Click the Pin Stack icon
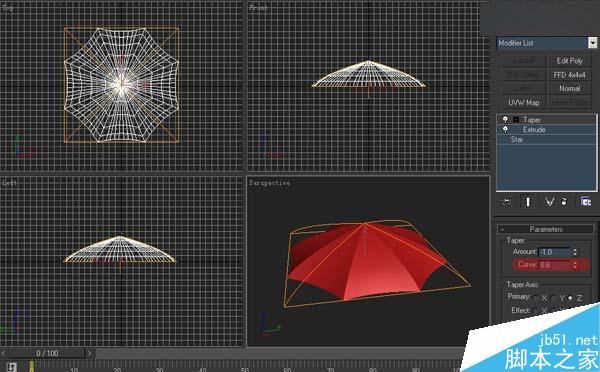The image size is (600, 372). click(507, 202)
